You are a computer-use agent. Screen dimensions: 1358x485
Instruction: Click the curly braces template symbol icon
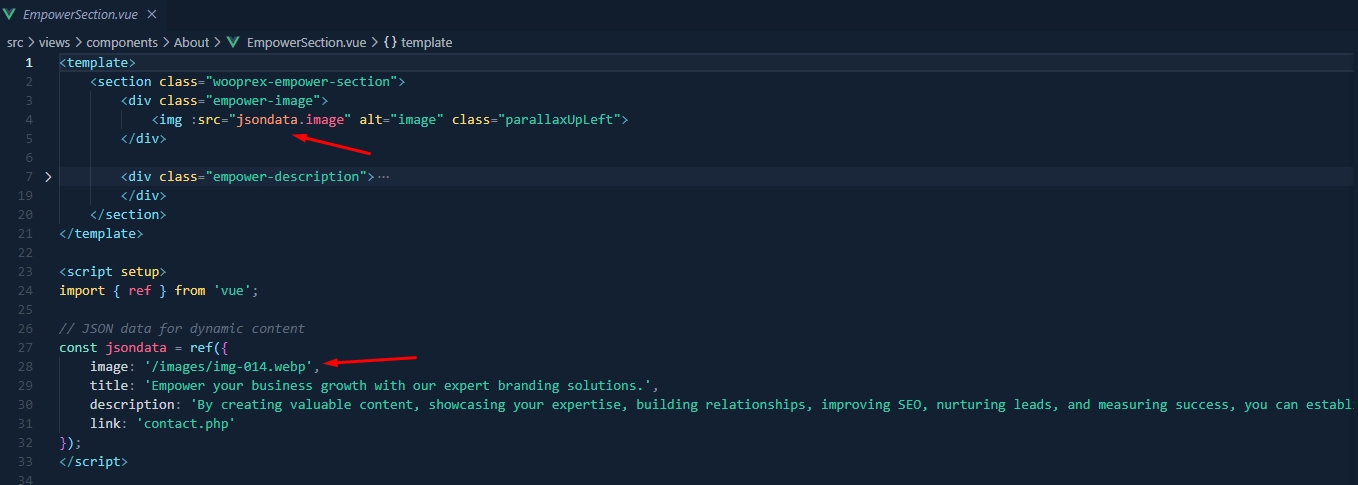(391, 43)
